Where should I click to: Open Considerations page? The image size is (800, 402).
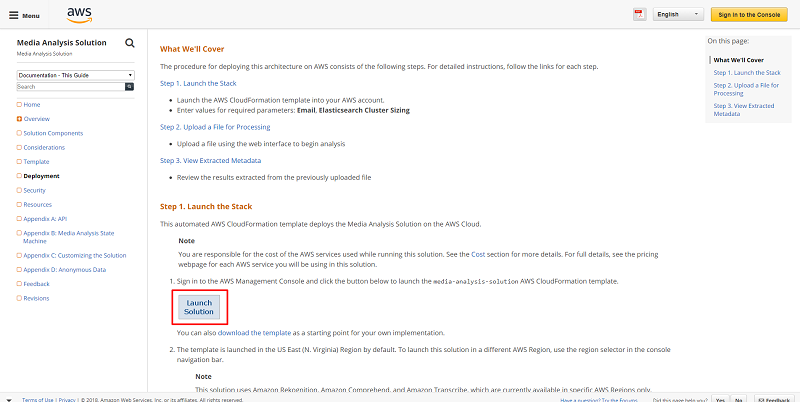tap(44, 147)
